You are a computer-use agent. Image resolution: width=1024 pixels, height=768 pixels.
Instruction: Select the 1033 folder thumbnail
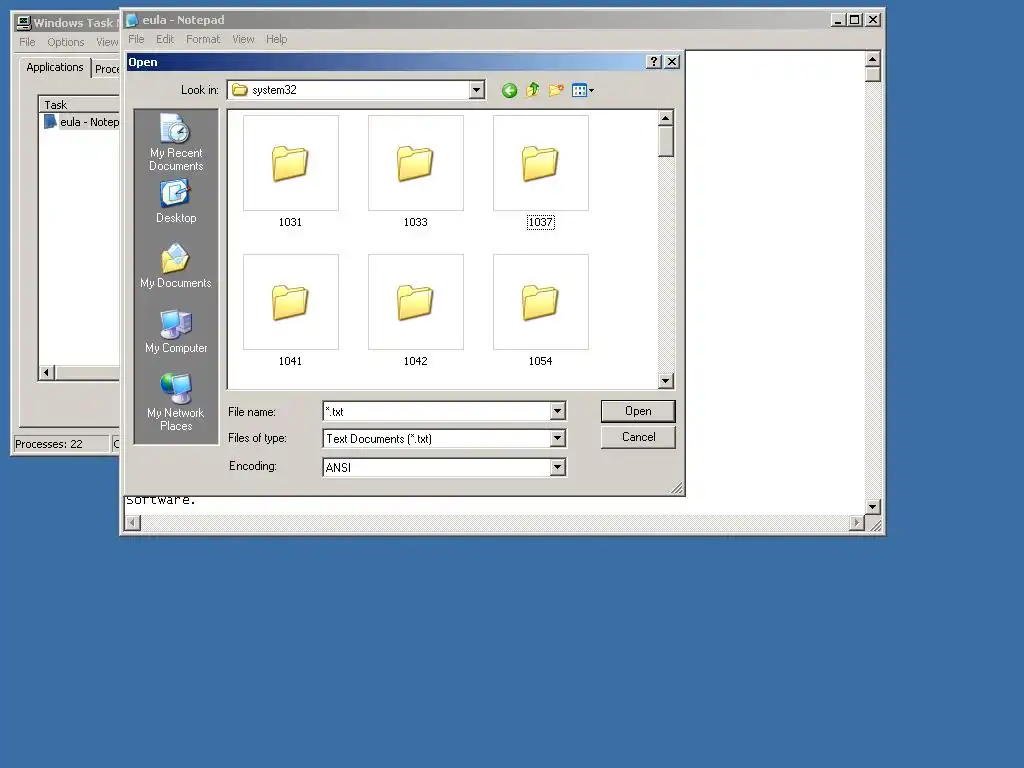point(415,163)
